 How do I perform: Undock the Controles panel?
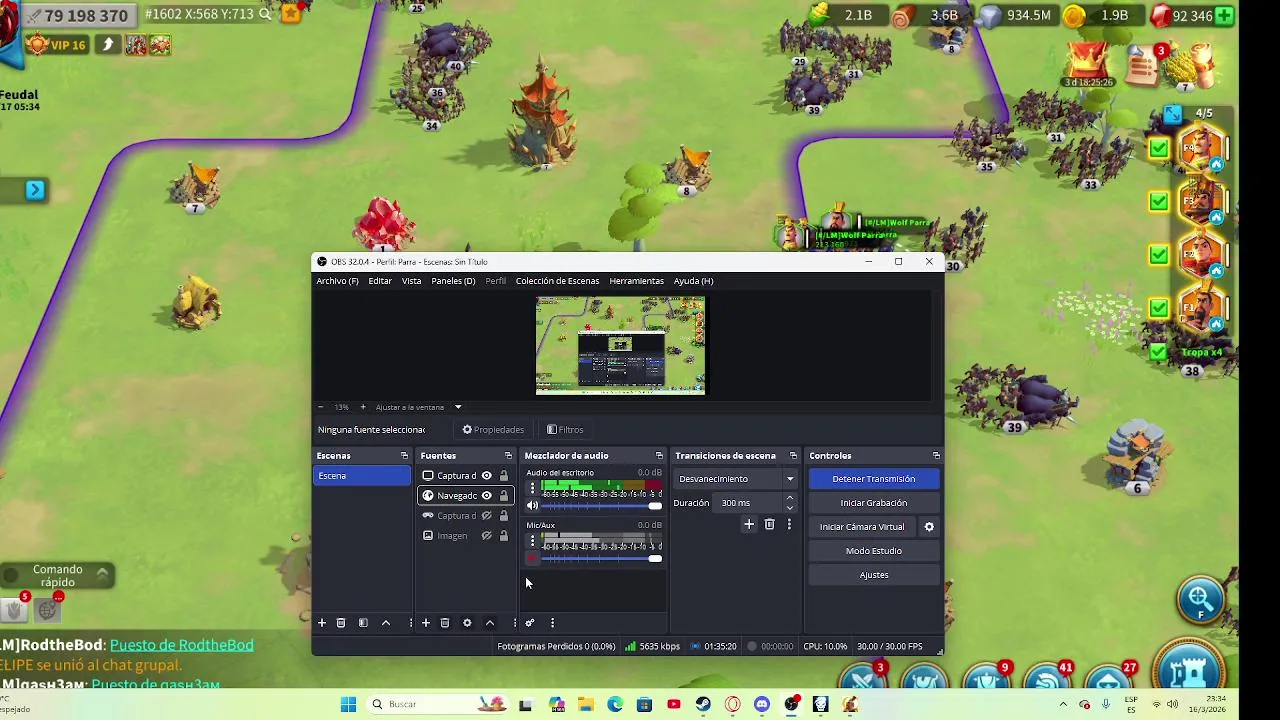936,456
